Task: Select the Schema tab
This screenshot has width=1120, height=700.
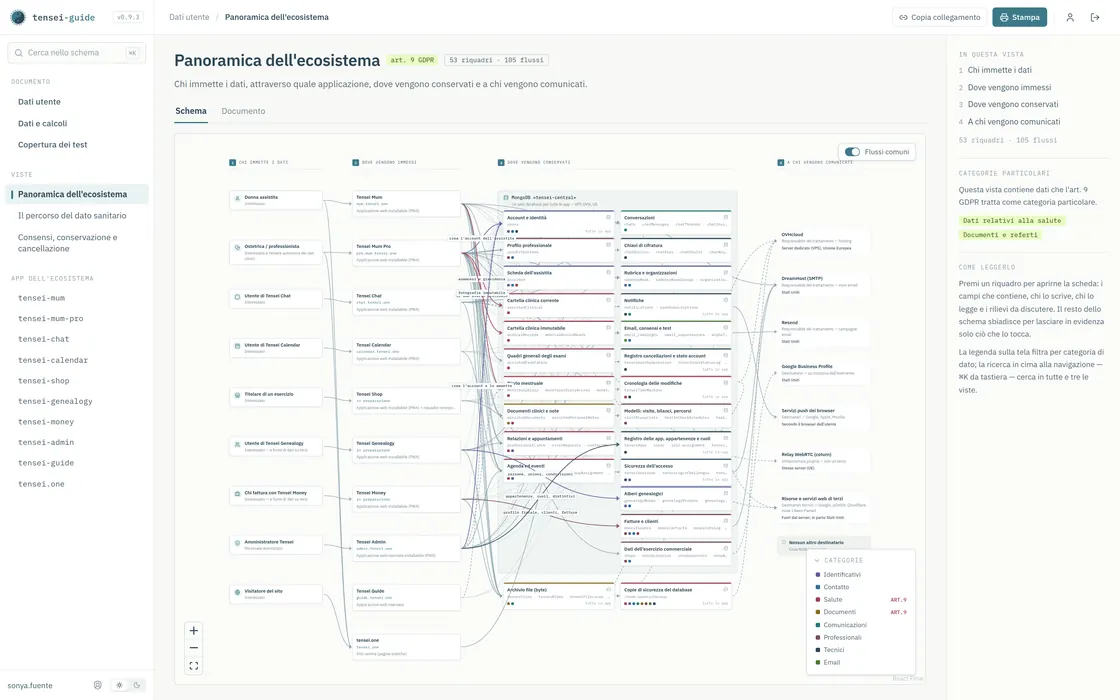Action: pyautogui.click(x=191, y=111)
